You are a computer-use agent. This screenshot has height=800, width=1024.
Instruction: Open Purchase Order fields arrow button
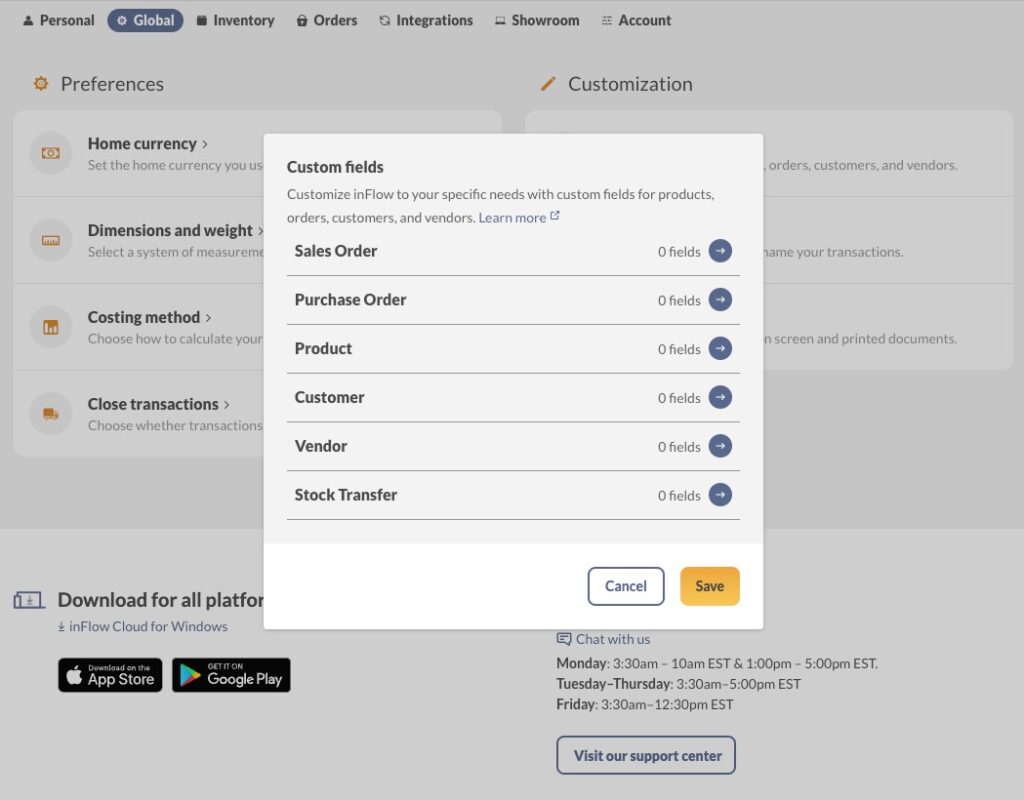[x=720, y=300]
